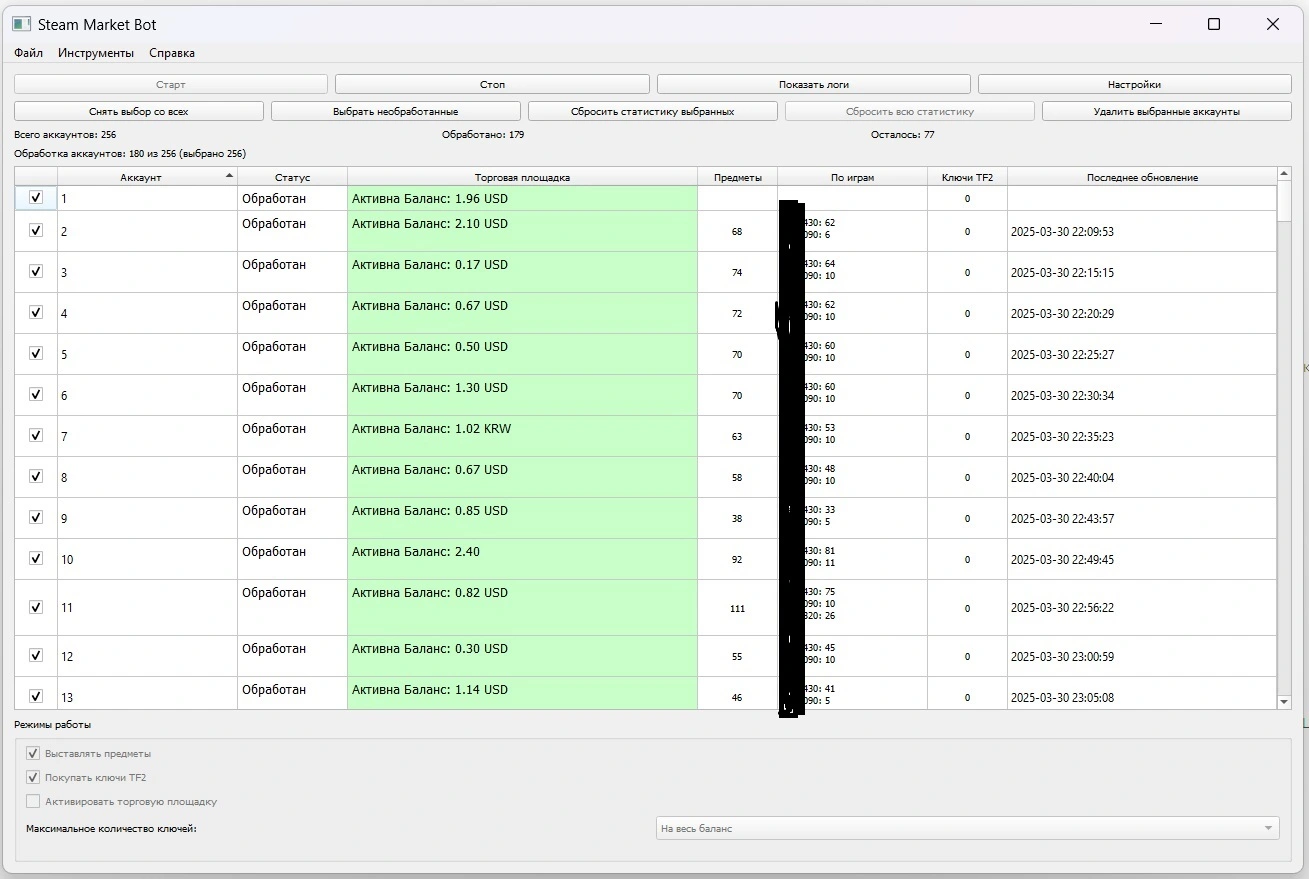Sort by Торговая площадка column header

coord(522,177)
